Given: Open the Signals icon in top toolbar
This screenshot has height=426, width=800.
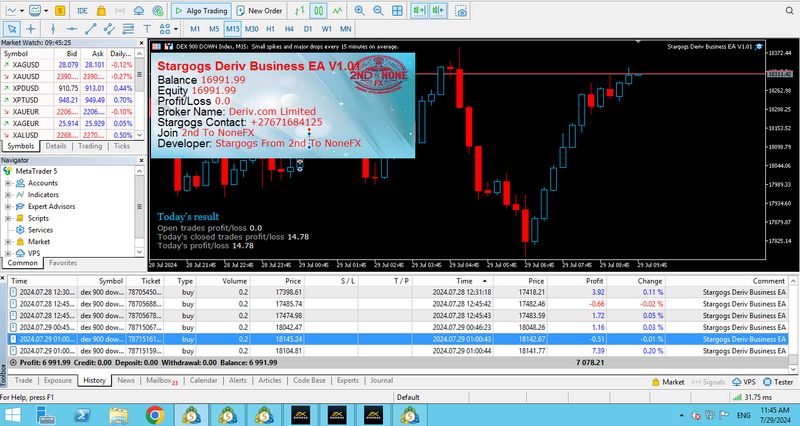Looking at the screenshot, I should pos(120,11).
